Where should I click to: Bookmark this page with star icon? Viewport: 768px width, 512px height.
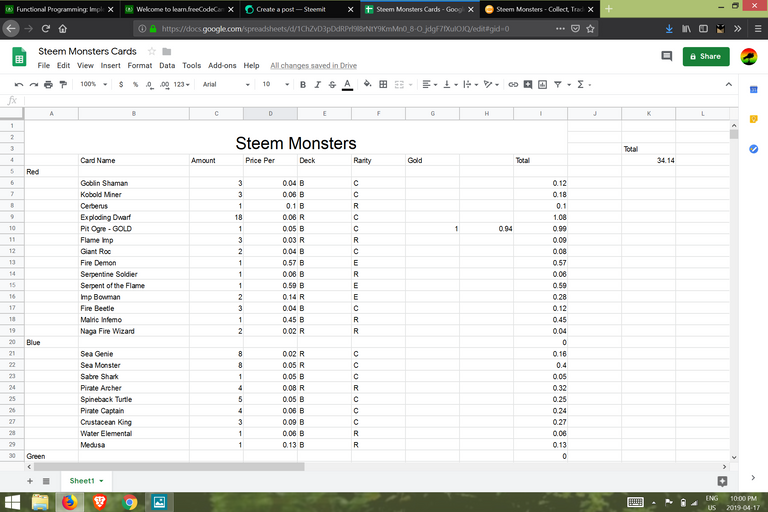590,29
